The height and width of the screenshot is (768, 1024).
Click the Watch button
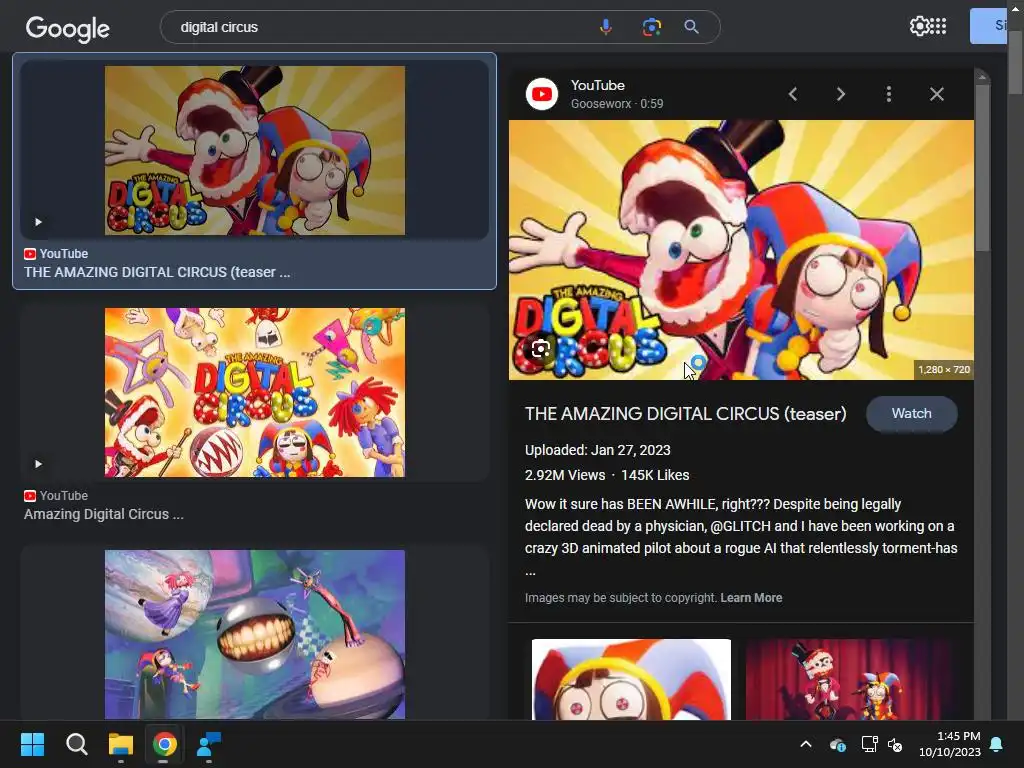[912, 413]
